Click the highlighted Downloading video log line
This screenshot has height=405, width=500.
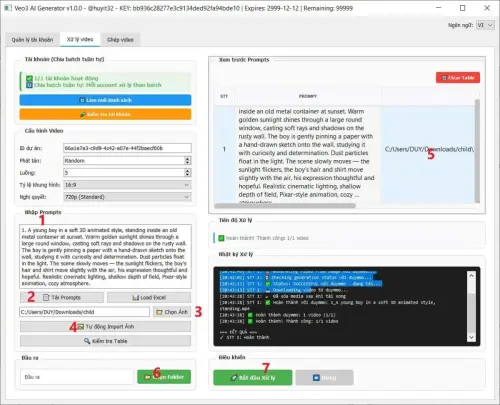284,290
